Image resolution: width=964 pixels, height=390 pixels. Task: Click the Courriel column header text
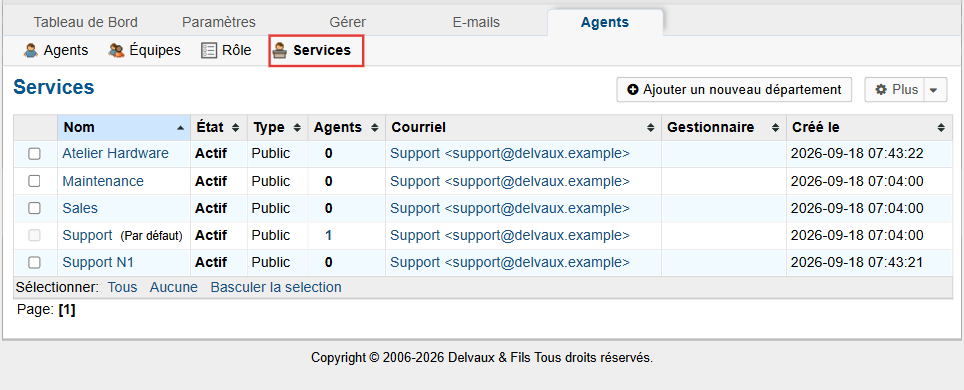click(419, 127)
